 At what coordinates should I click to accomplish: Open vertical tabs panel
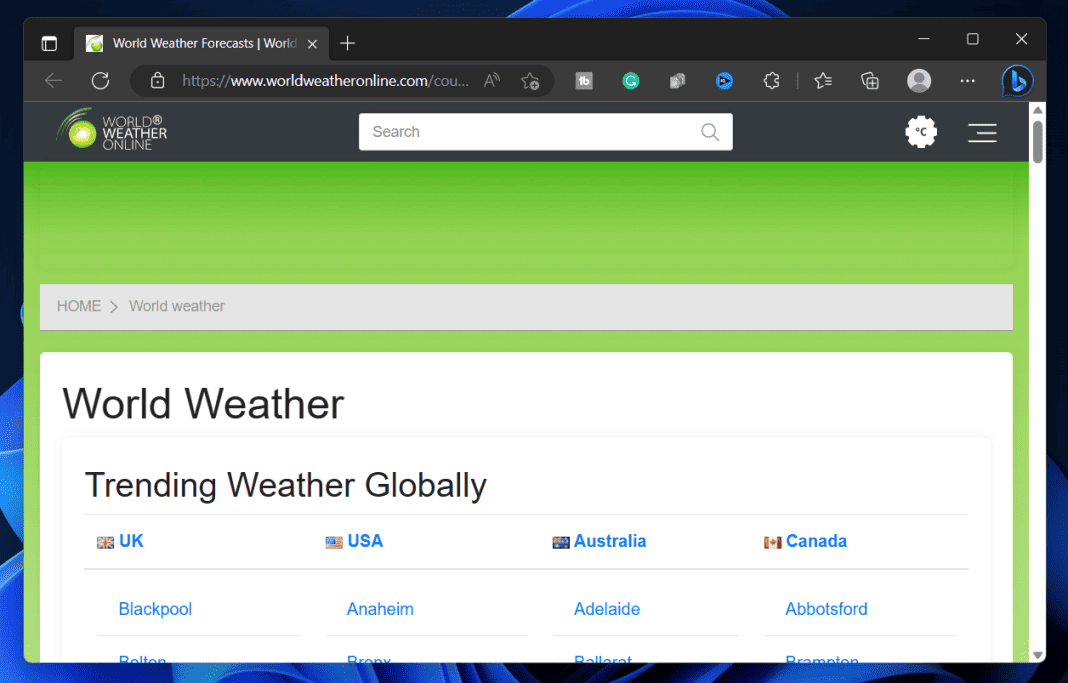[49, 43]
